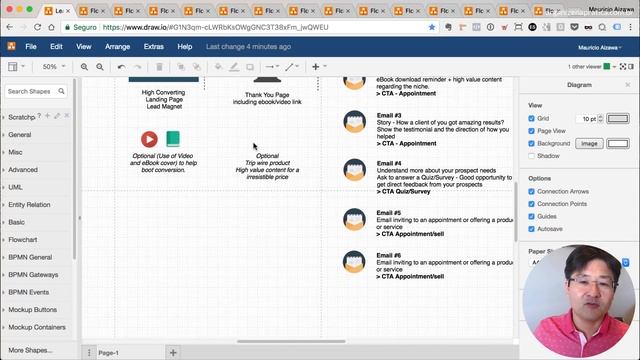This screenshot has height=360, width=640.
Task: Click the To Back toolbar icon
Action: coord(197,67)
